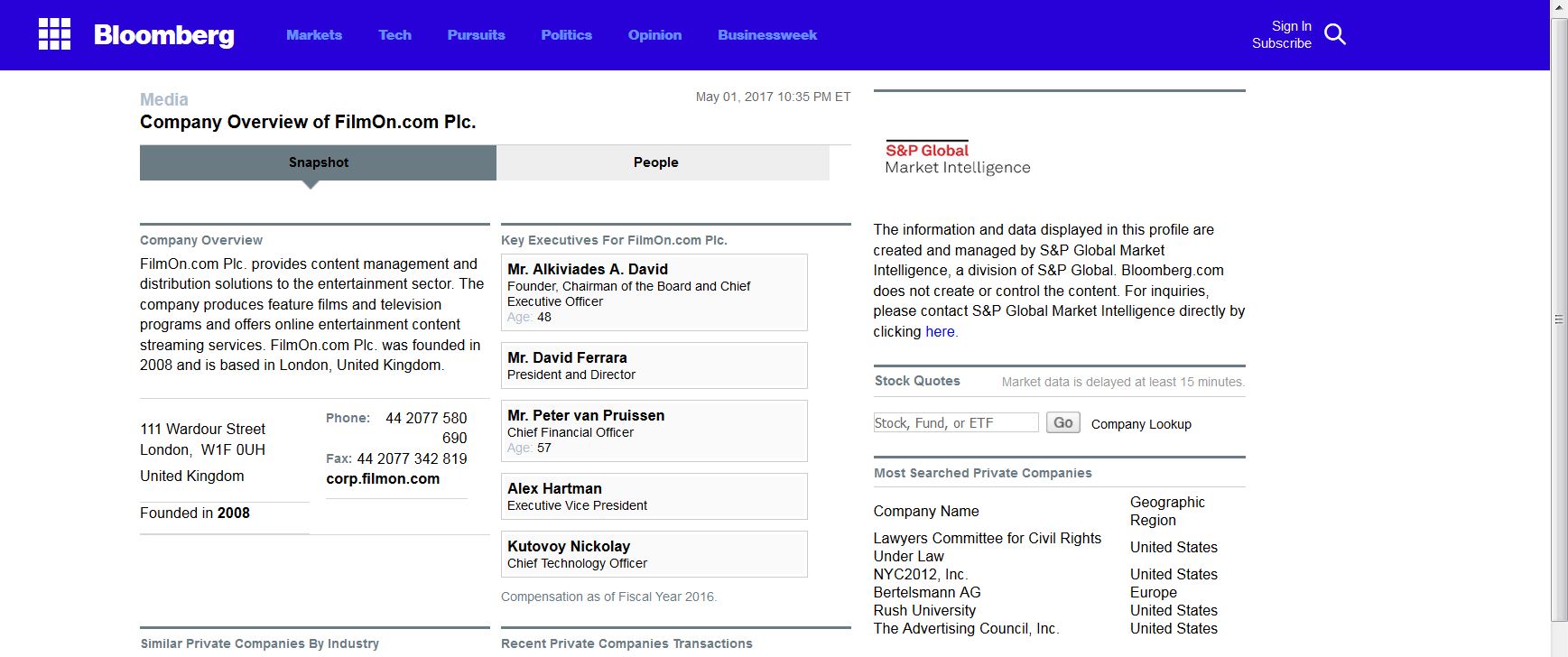Open the Pursuits menu
Viewport: 1568px width, 657px height.
tap(476, 35)
